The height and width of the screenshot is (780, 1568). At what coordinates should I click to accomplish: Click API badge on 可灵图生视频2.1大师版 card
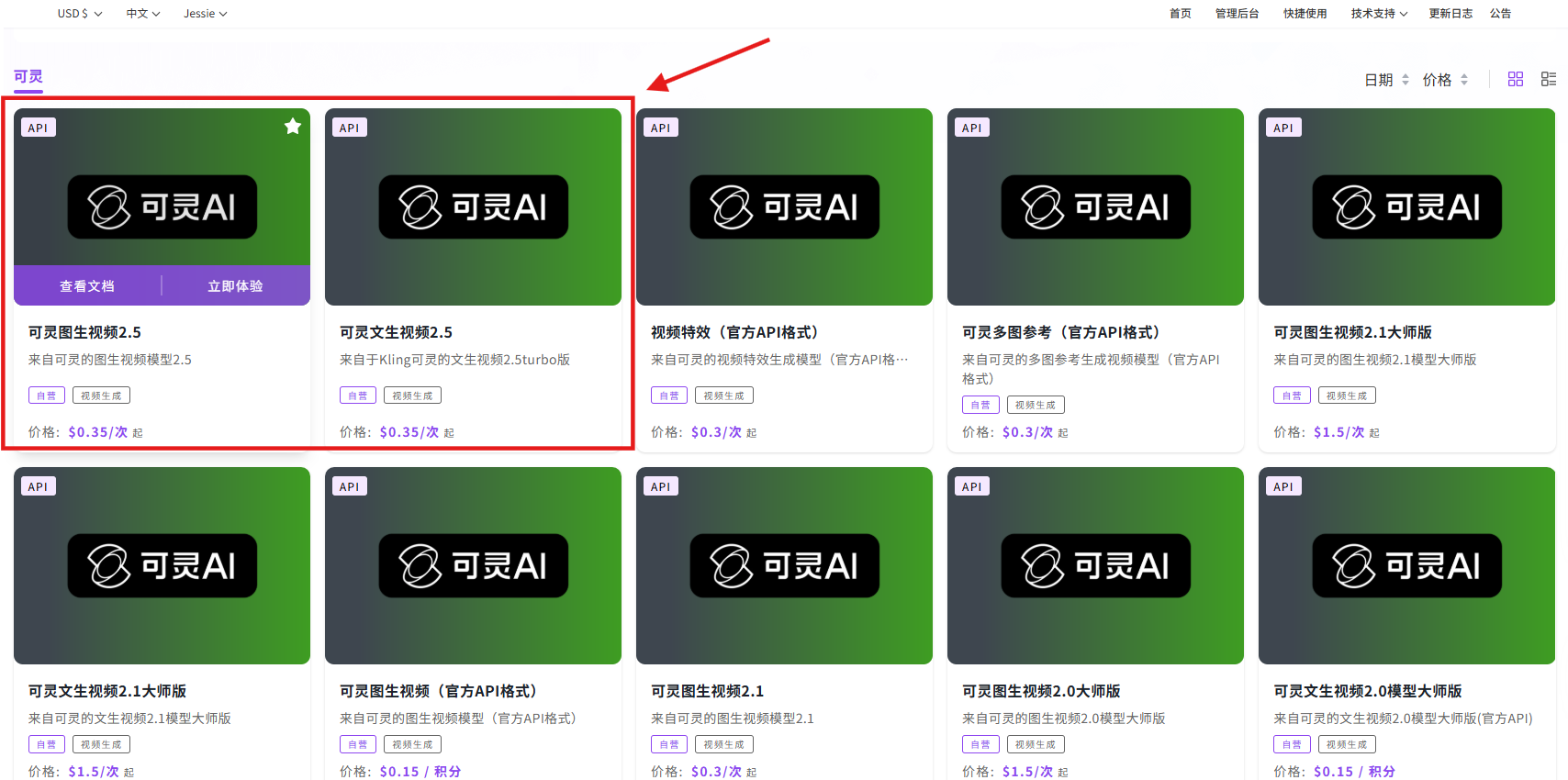point(1283,128)
